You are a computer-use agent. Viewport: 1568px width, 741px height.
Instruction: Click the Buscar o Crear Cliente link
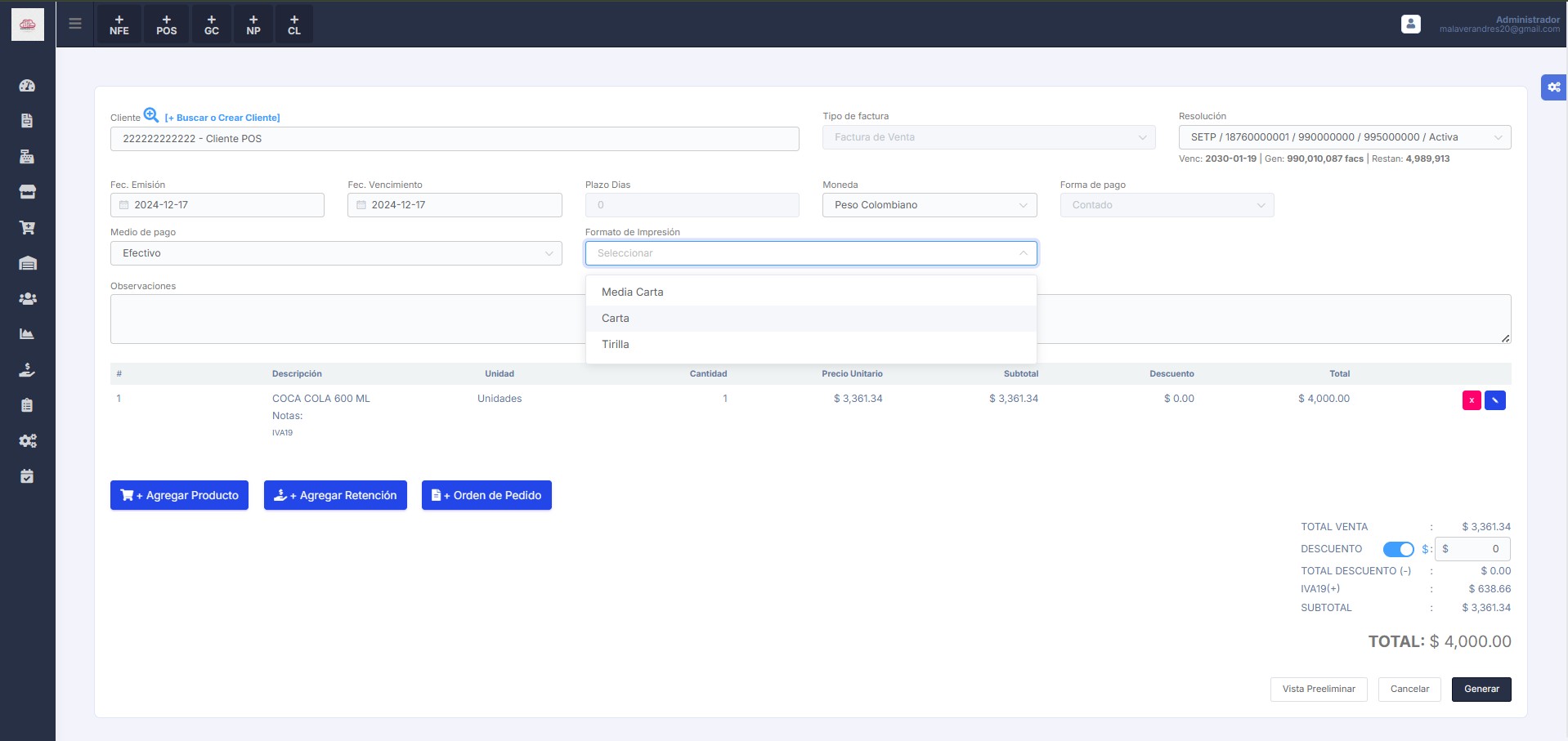click(x=222, y=118)
